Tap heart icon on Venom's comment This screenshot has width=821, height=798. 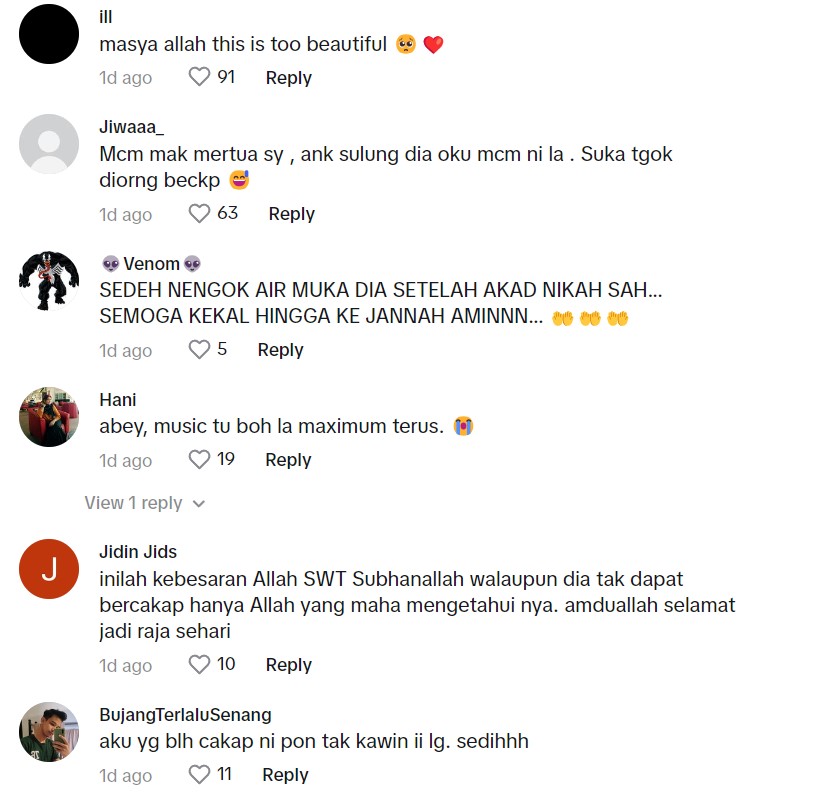coord(199,350)
